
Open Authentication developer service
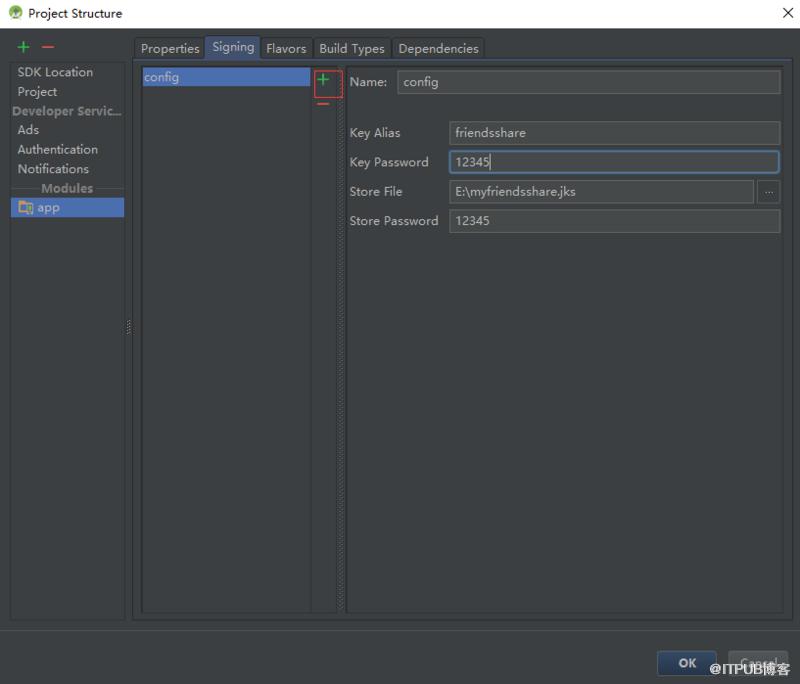(x=58, y=149)
